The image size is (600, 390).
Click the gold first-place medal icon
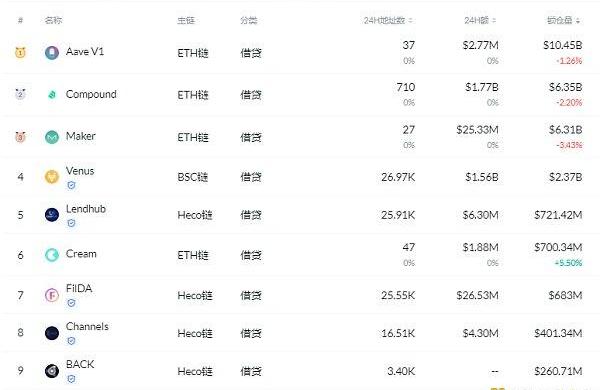point(20,52)
